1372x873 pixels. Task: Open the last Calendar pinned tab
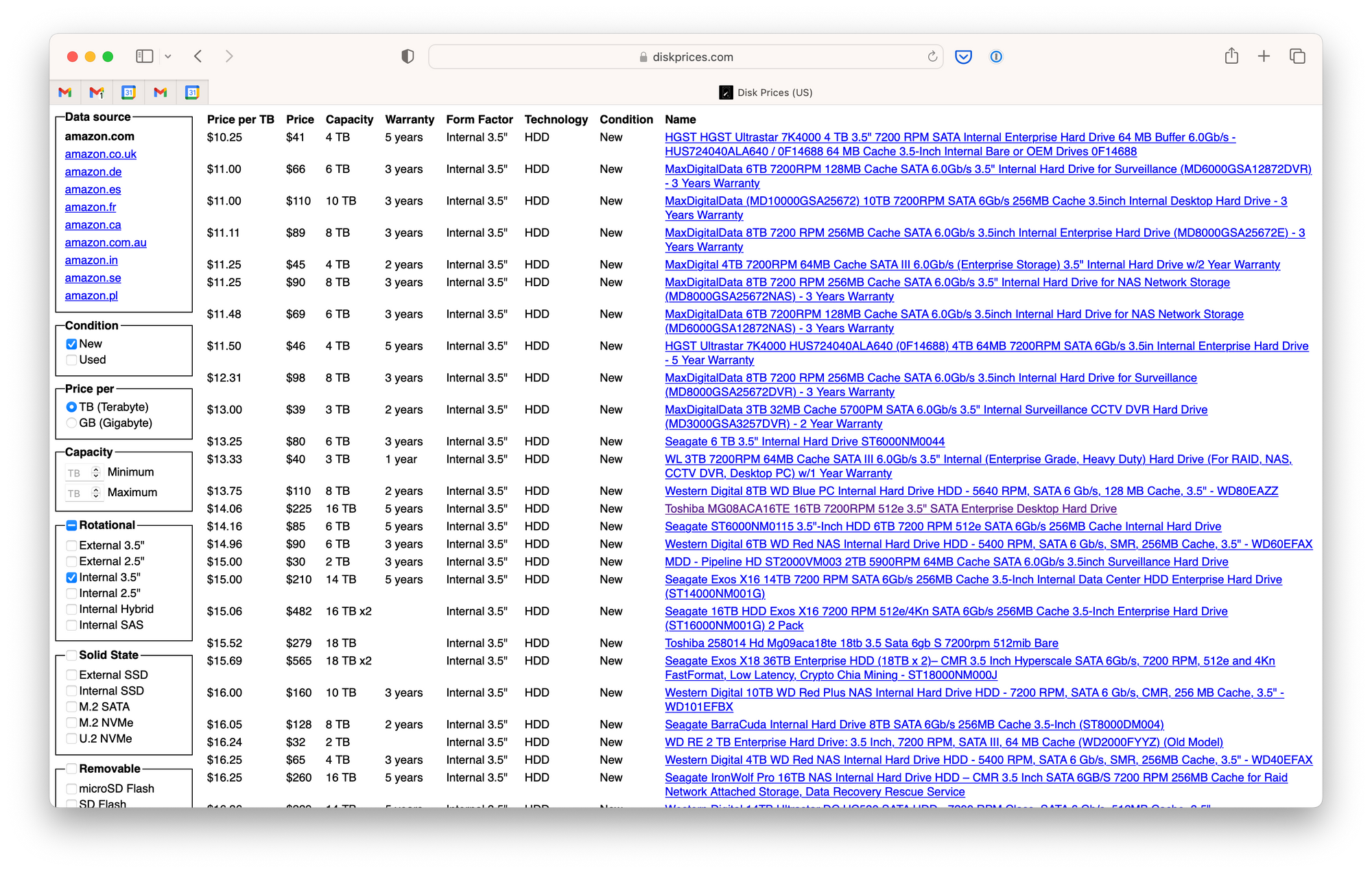click(192, 92)
